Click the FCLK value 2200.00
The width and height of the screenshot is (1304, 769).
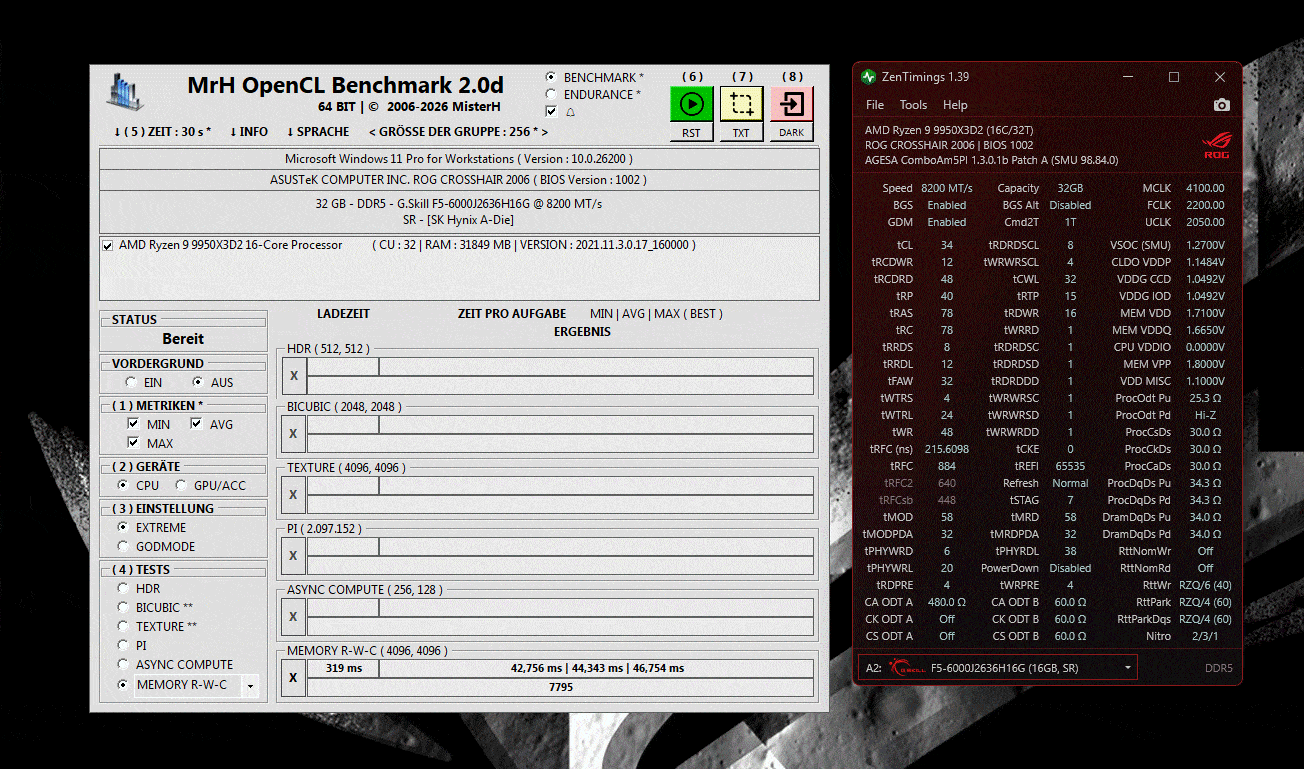point(1206,205)
